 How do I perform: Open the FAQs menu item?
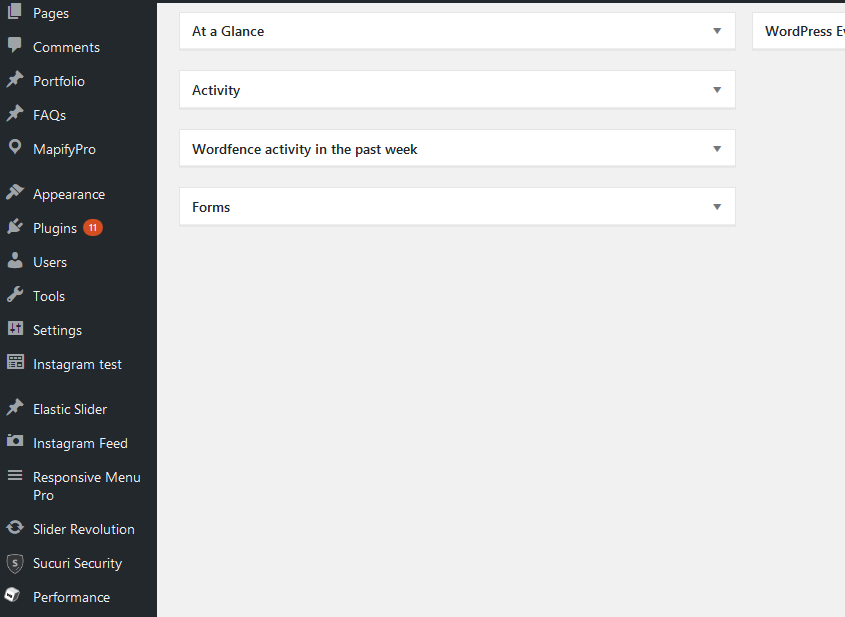click(x=49, y=115)
